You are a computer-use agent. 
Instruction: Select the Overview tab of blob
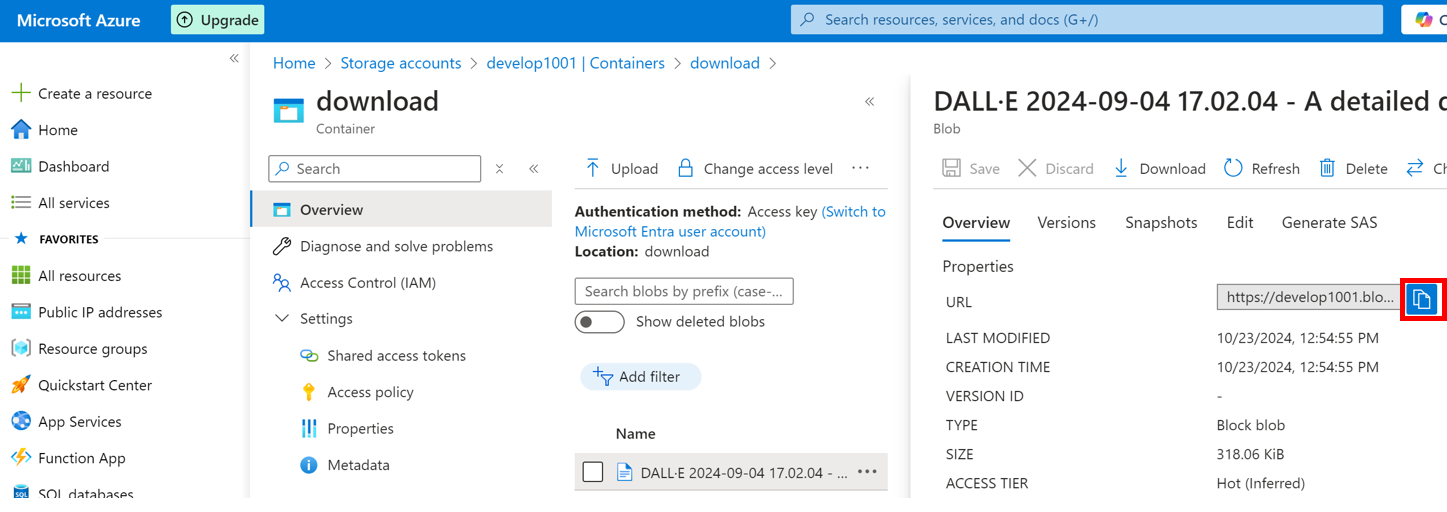tap(976, 223)
